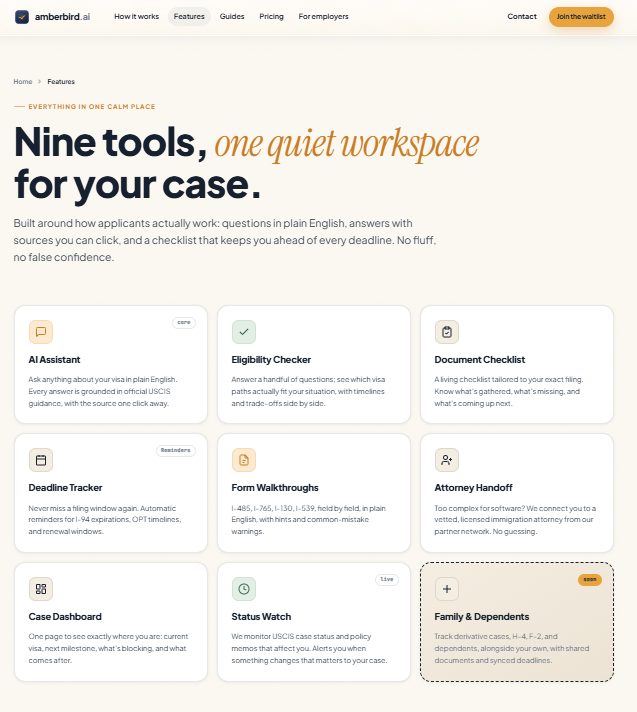Click the 'We monitor USCIS case status' description
The image size is (637, 712).
click(309, 648)
